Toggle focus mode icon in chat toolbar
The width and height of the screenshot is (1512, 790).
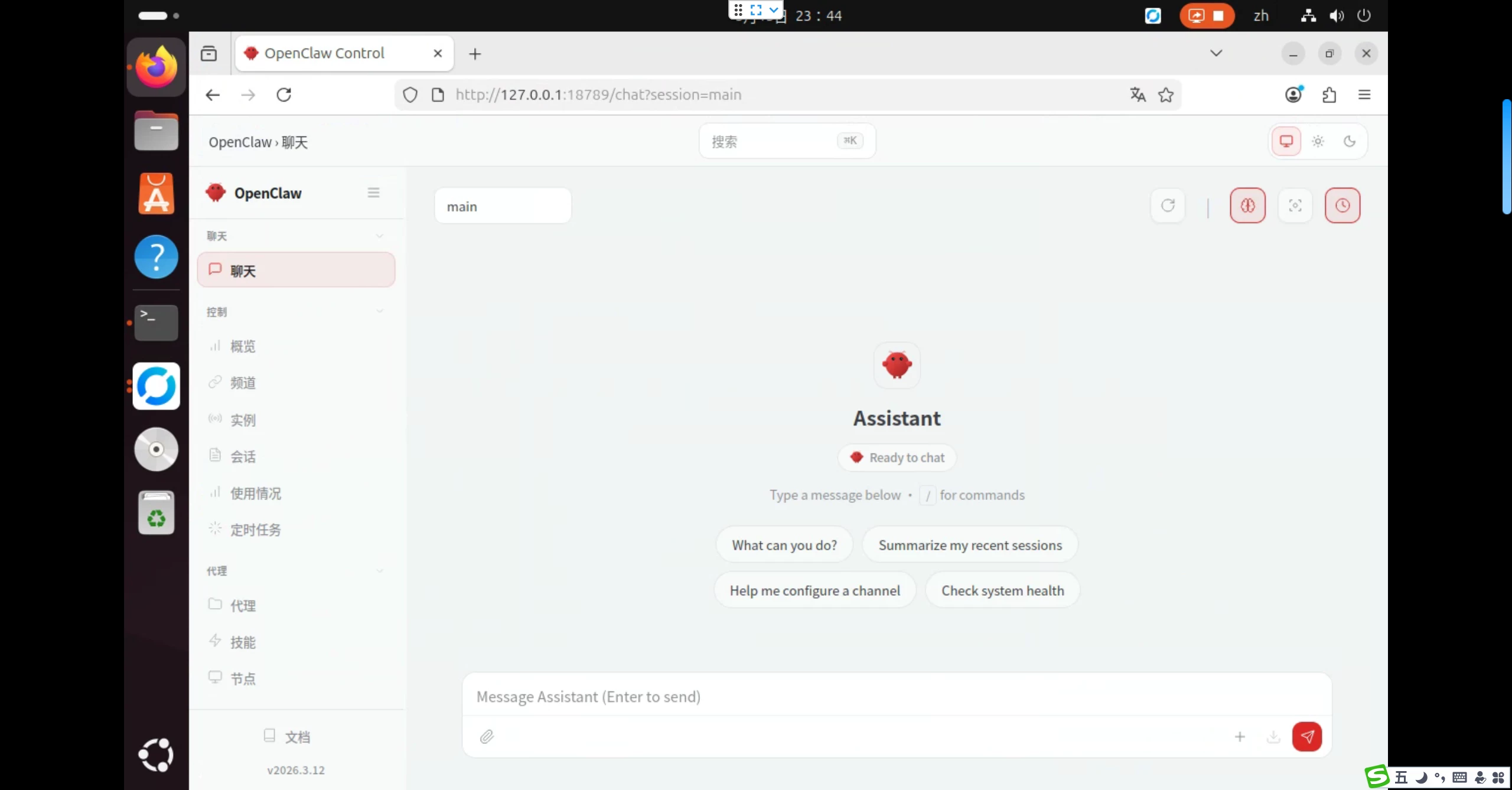1295,205
